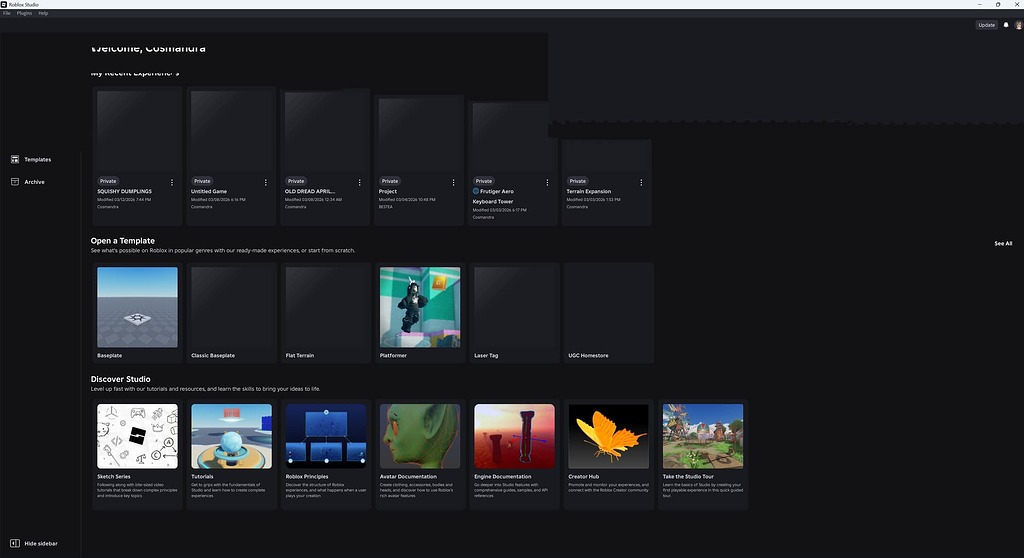
Task: Open the Templates section label
Action: click(38, 159)
